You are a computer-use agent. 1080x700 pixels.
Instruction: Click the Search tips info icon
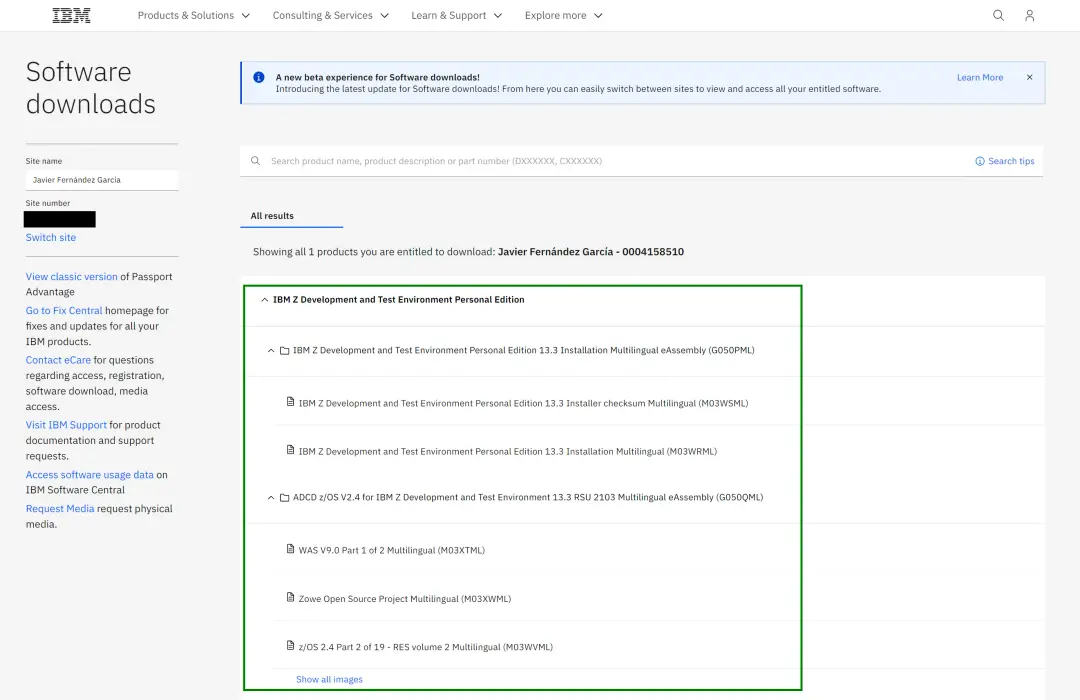[x=979, y=161]
